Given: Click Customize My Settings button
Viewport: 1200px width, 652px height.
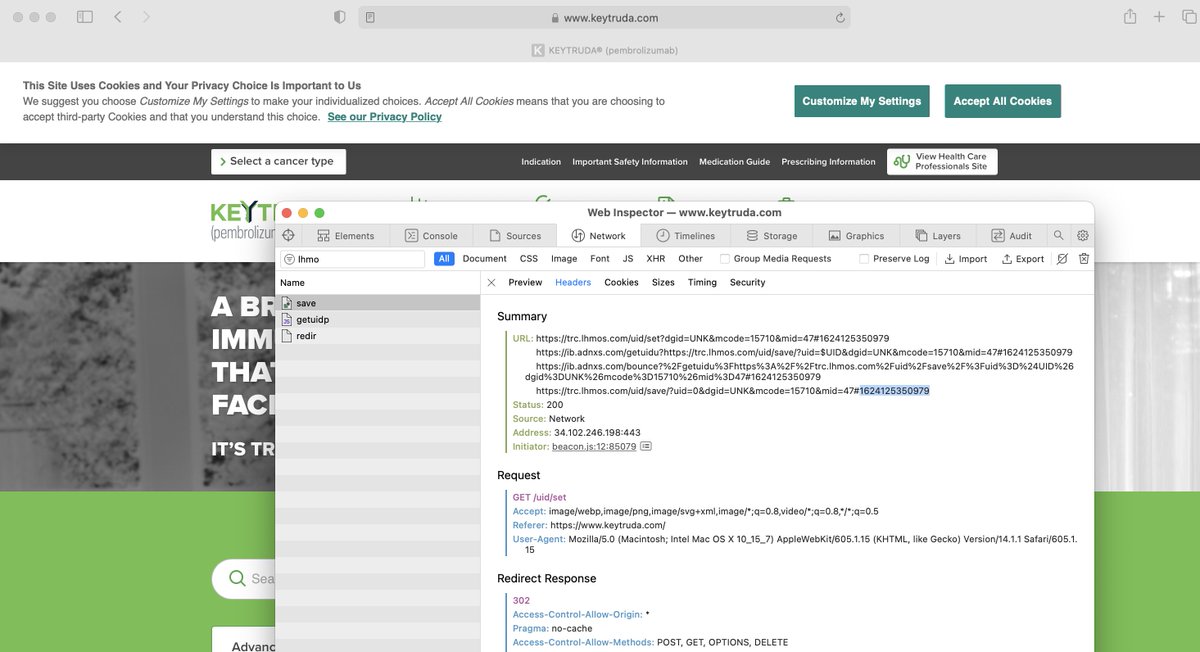Looking at the screenshot, I should coord(862,101).
